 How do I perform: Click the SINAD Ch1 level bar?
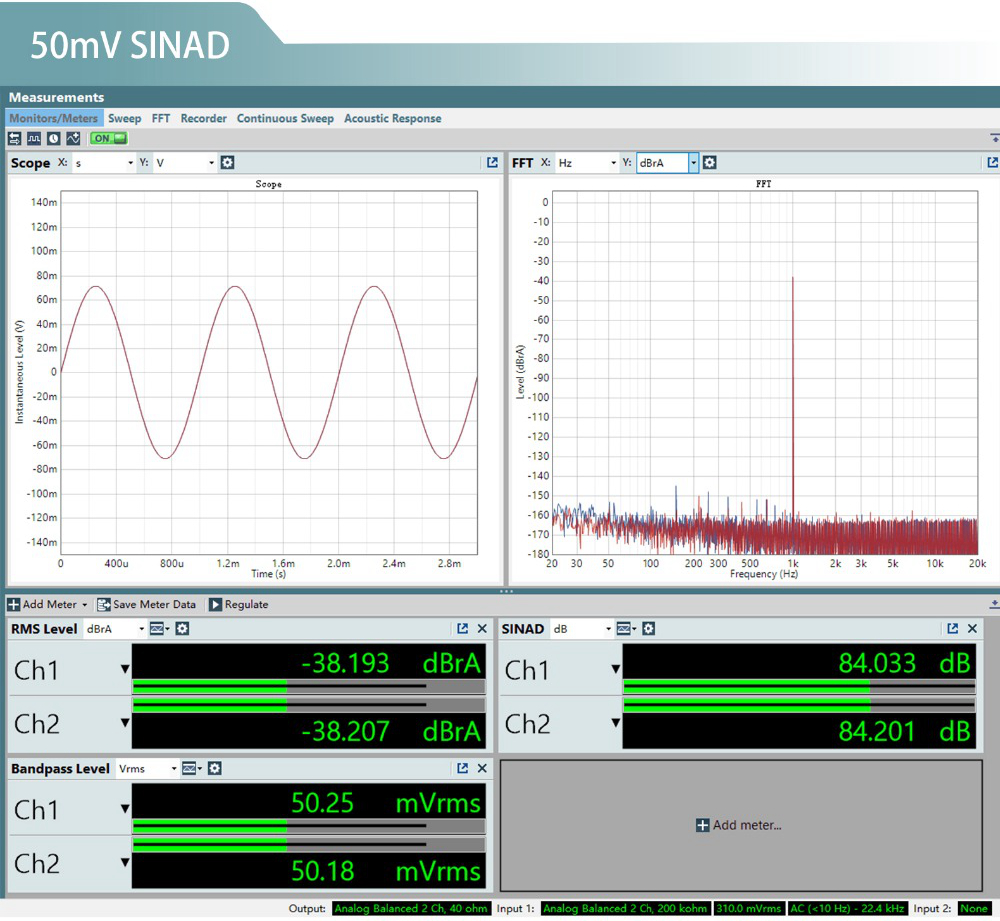coord(798,687)
